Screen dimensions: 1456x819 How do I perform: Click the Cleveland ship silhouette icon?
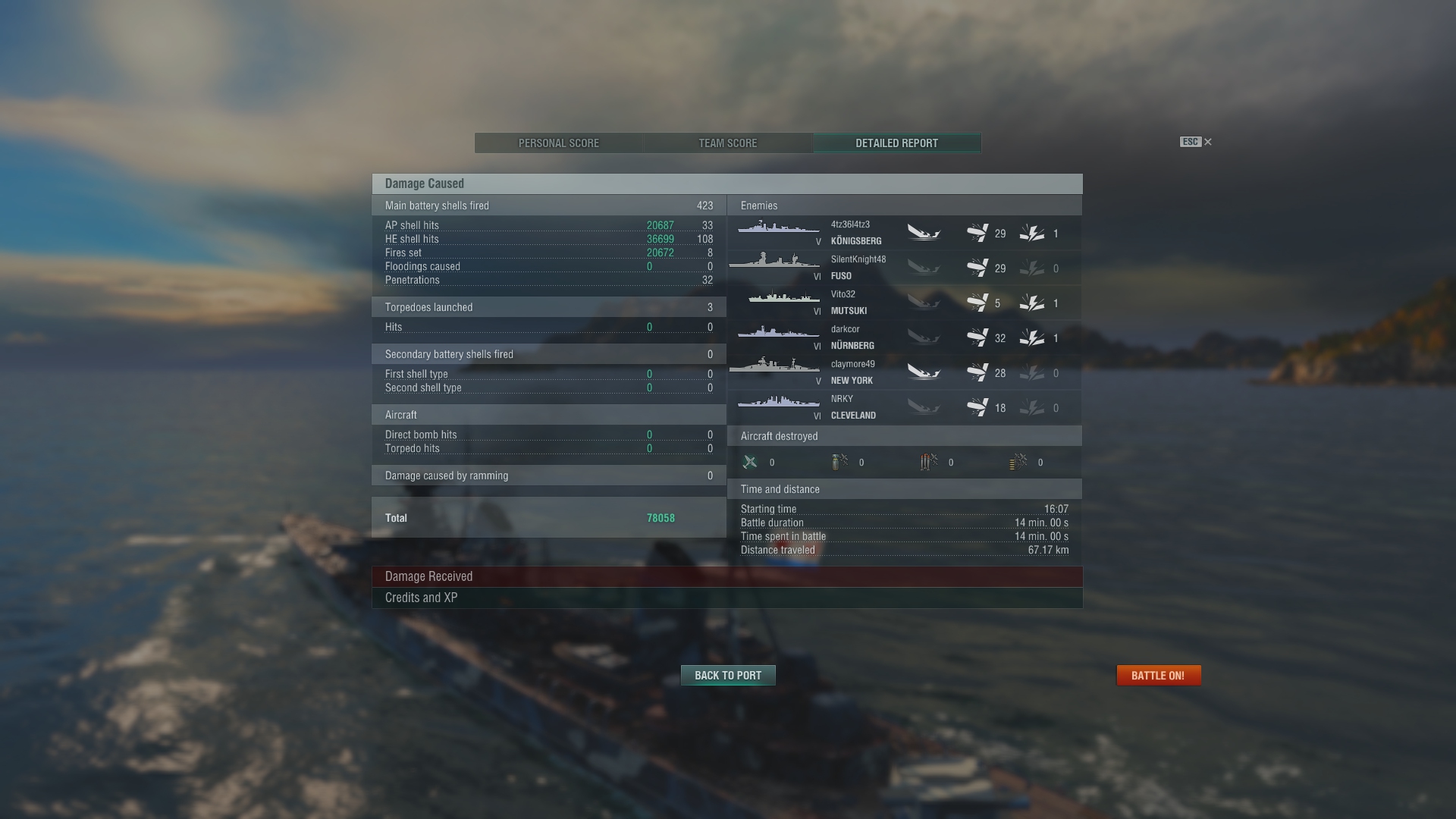[779, 401]
